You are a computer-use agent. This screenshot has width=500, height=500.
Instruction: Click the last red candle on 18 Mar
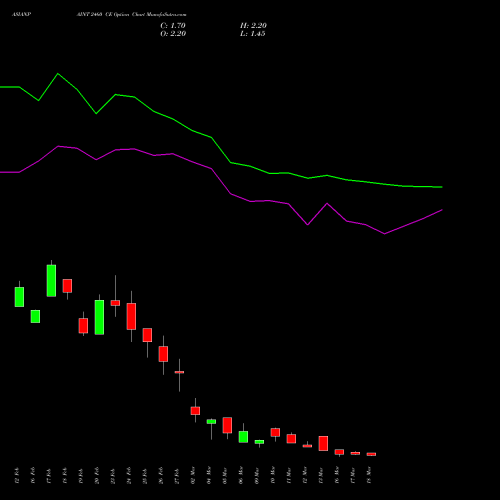pos(371,454)
